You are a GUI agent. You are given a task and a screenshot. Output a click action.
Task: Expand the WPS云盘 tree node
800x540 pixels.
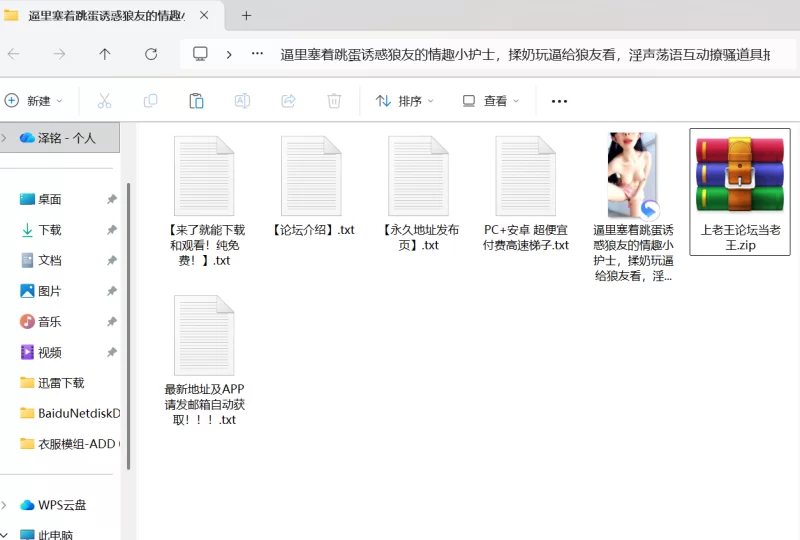7,505
